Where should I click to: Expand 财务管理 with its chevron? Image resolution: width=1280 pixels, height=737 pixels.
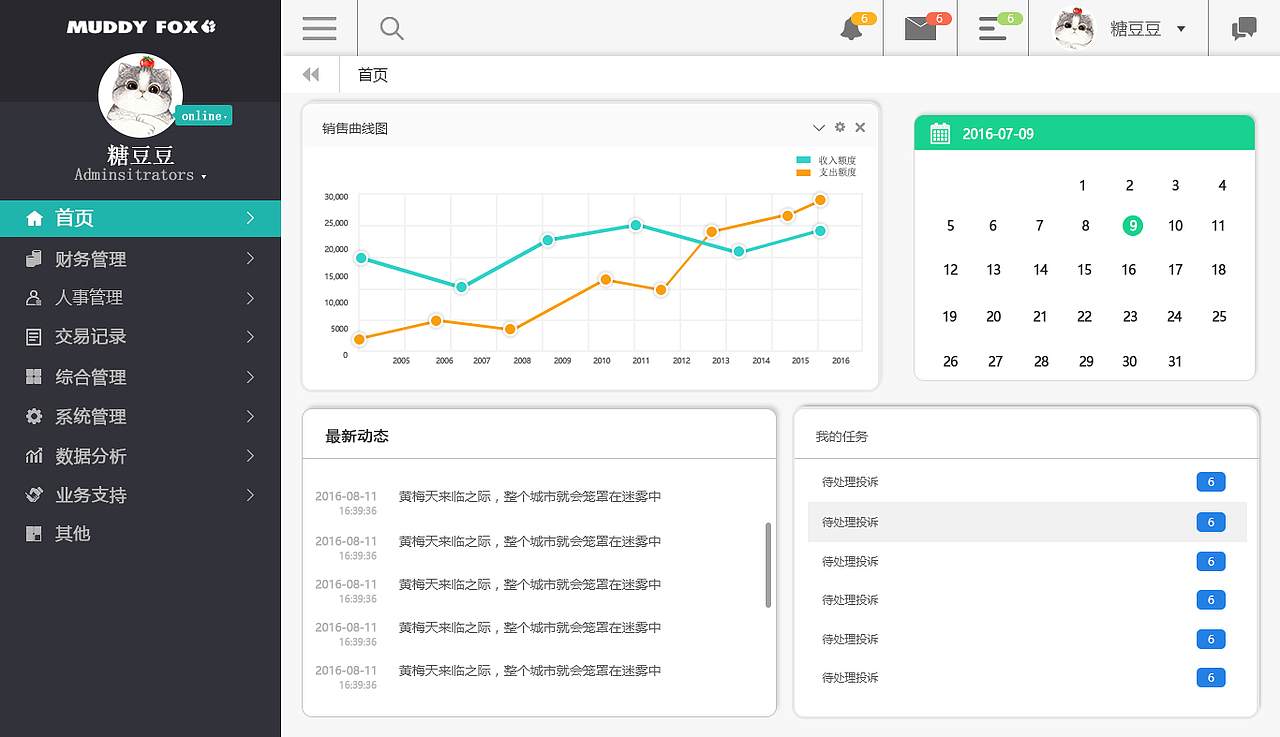tap(250, 259)
